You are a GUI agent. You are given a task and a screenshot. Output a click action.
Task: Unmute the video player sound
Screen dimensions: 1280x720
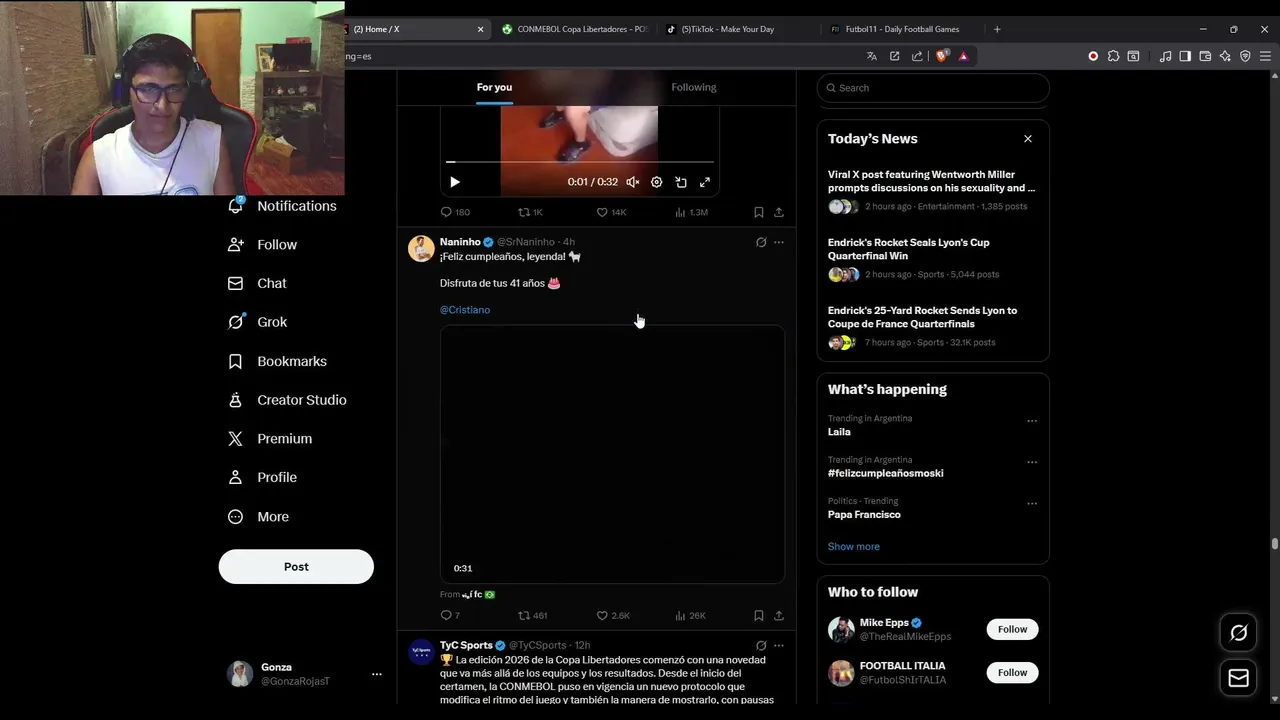[x=632, y=182]
